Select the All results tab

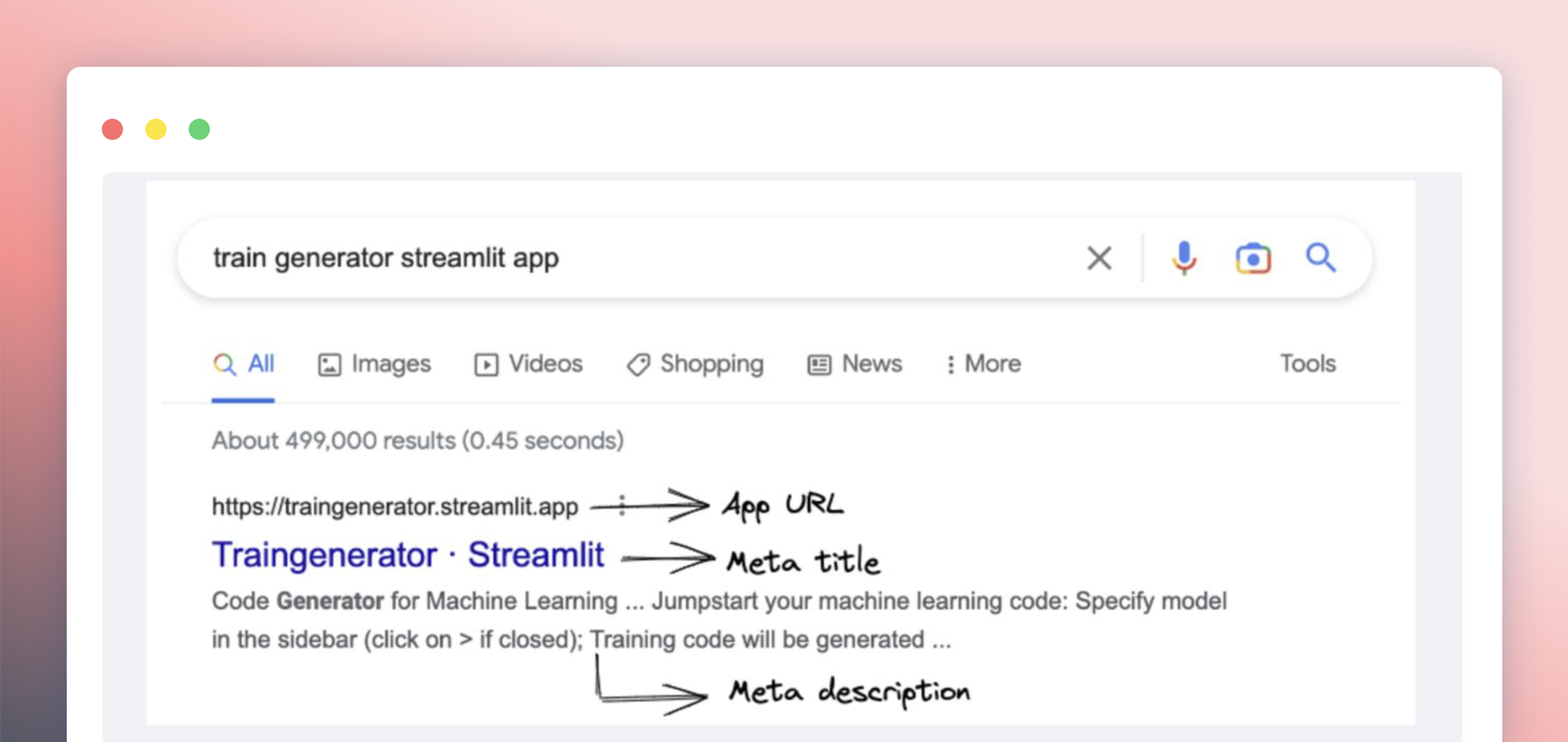[243, 364]
